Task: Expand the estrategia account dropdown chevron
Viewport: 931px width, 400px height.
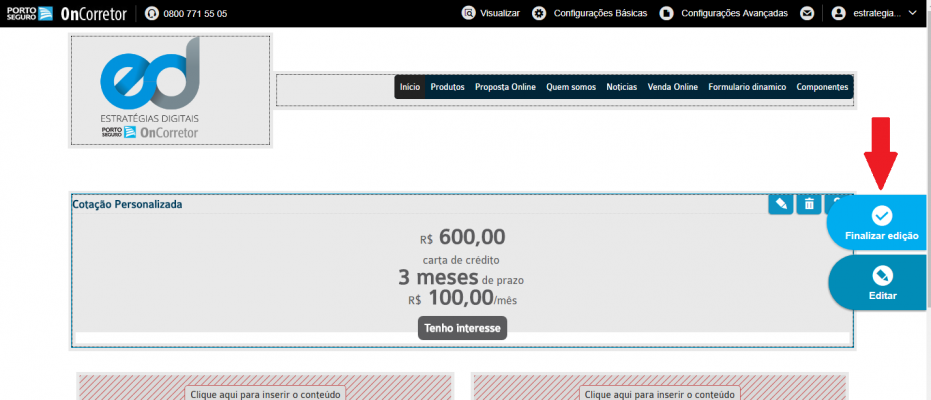Action: tap(913, 13)
